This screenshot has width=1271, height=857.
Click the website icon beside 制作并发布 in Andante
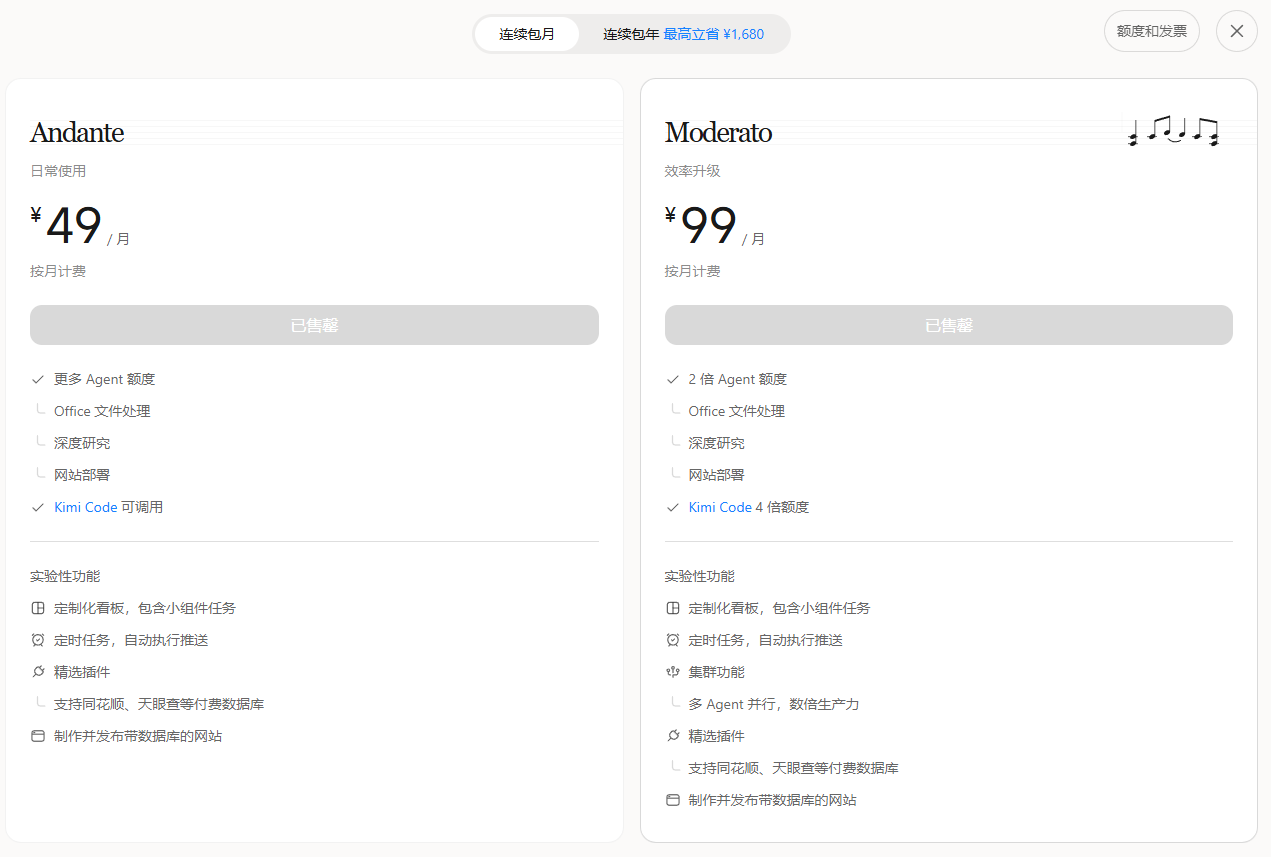(38, 736)
